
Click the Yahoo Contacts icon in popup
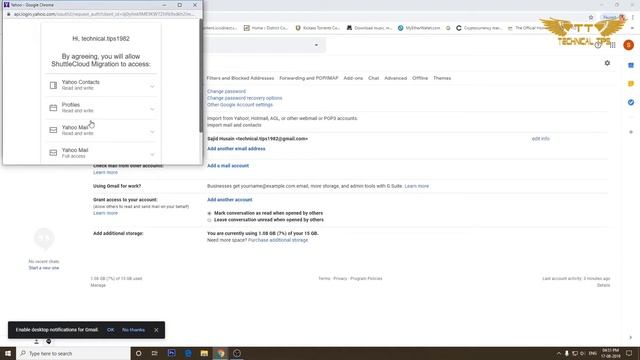click(53, 85)
